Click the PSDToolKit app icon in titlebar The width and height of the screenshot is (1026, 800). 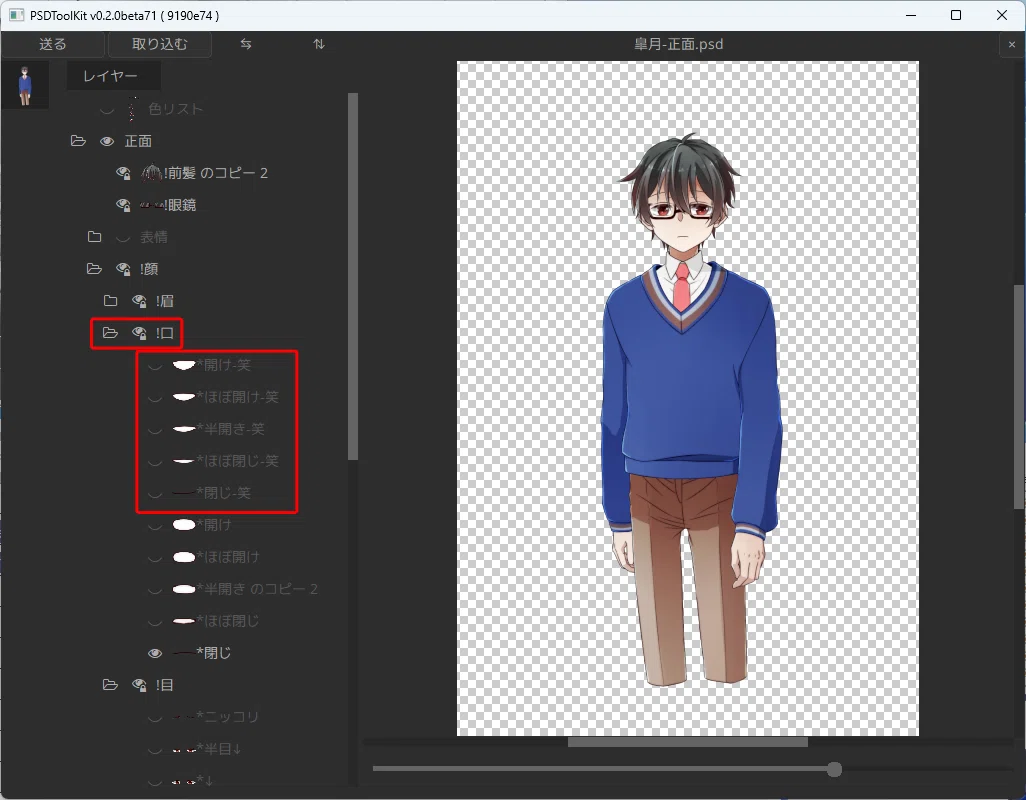(x=16, y=15)
